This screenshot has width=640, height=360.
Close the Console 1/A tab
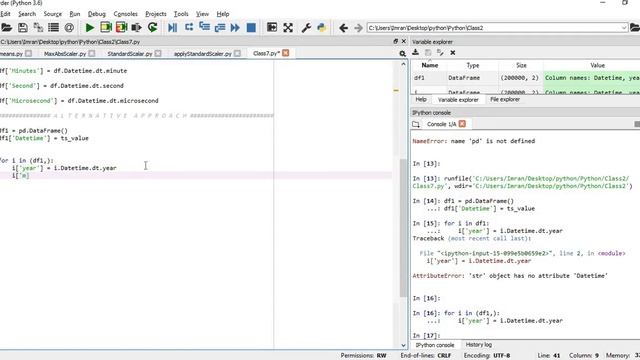[462, 124]
